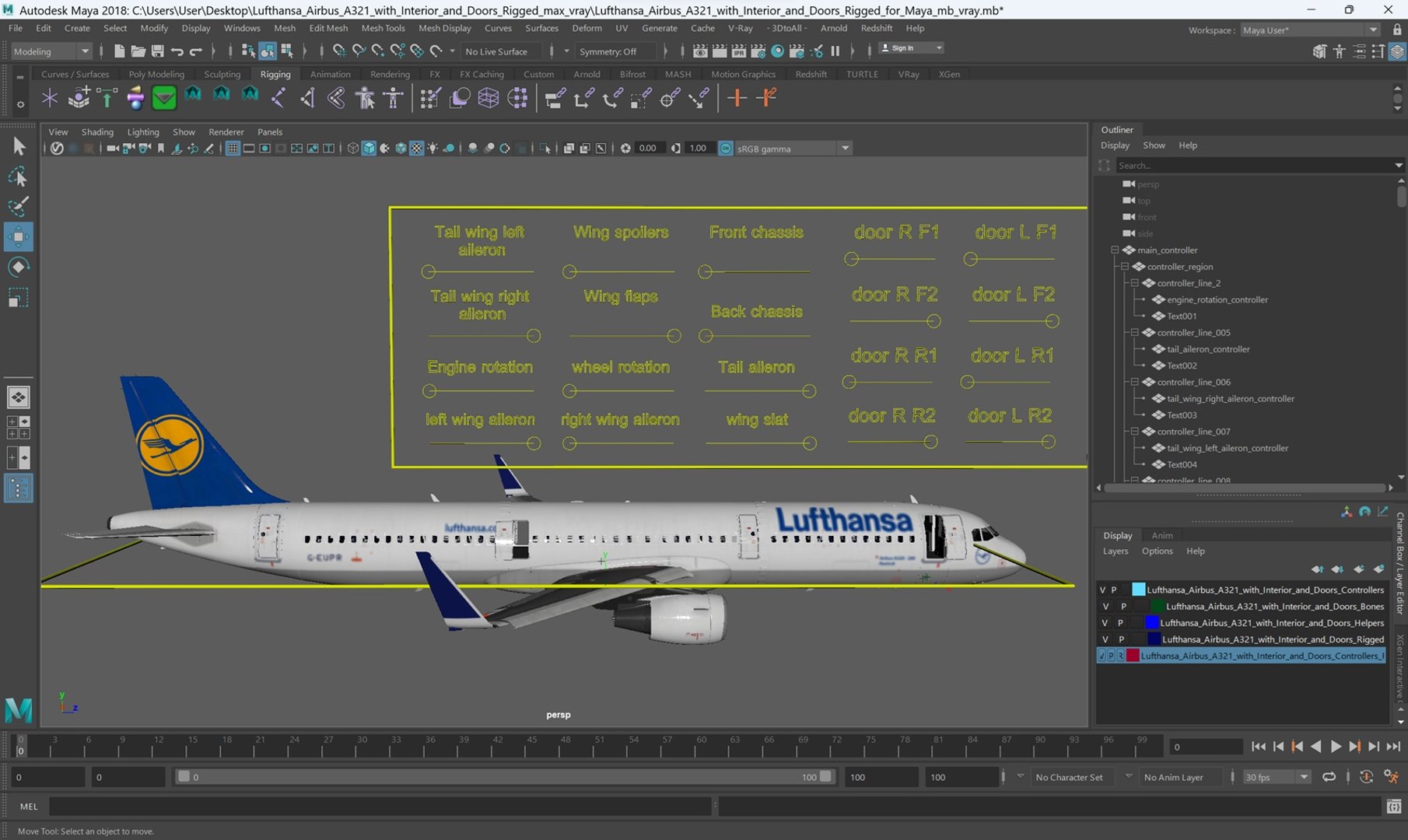Choose the Lasso select tool
Screen dimensions: 1408x840
click(x=19, y=177)
